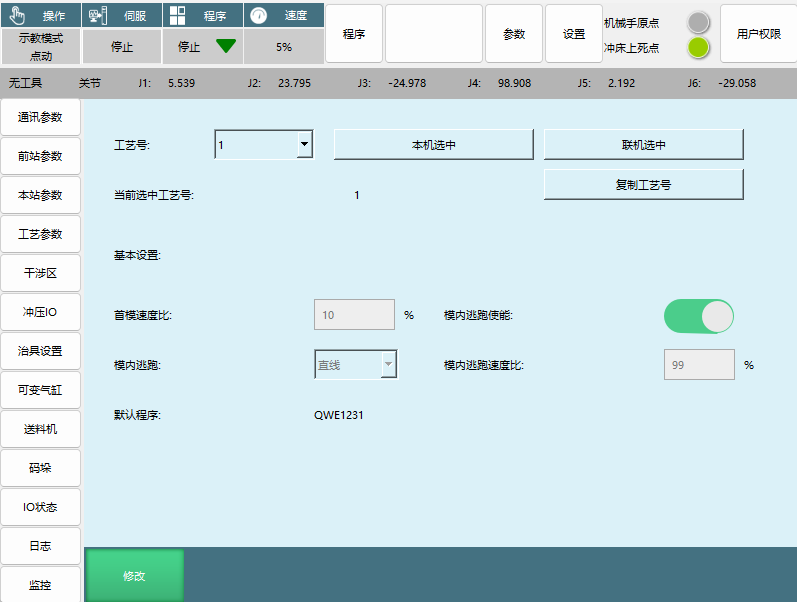Viewport: 797px width, 602px height.
Task: Open the 5% speed selector
Action: pyautogui.click(x=284, y=46)
